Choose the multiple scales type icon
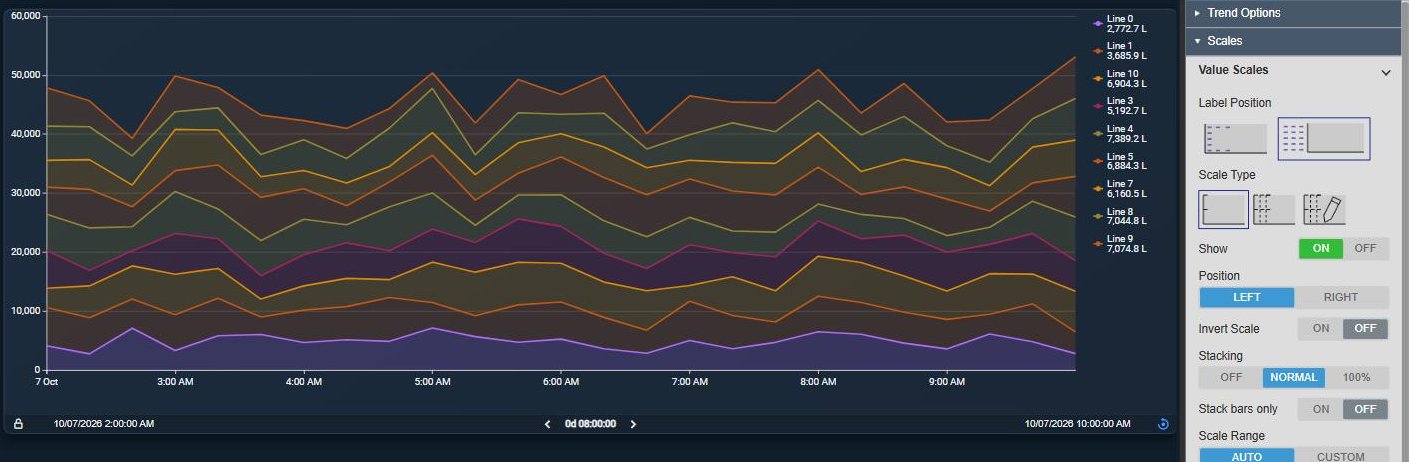This screenshot has width=1409, height=462. [x=1274, y=209]
